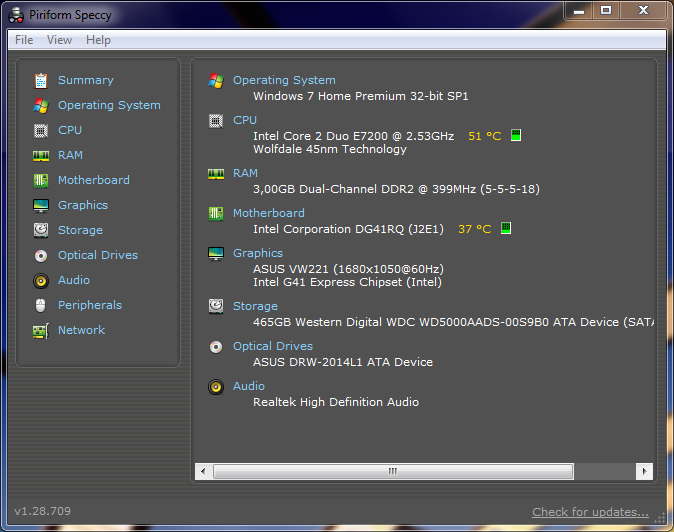The width and height of the screenshot is (674, 532).
Task: Open Network section in sidebar
Action: [81, 330]
